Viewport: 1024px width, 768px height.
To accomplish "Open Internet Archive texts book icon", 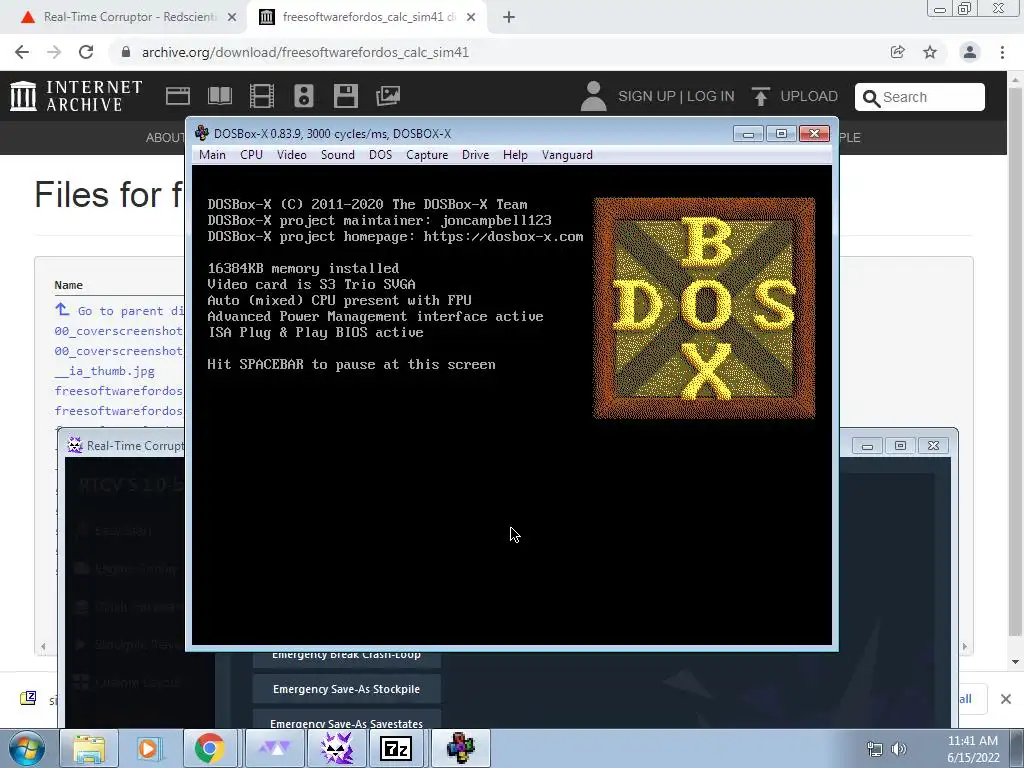I will (x=219, y=96).
